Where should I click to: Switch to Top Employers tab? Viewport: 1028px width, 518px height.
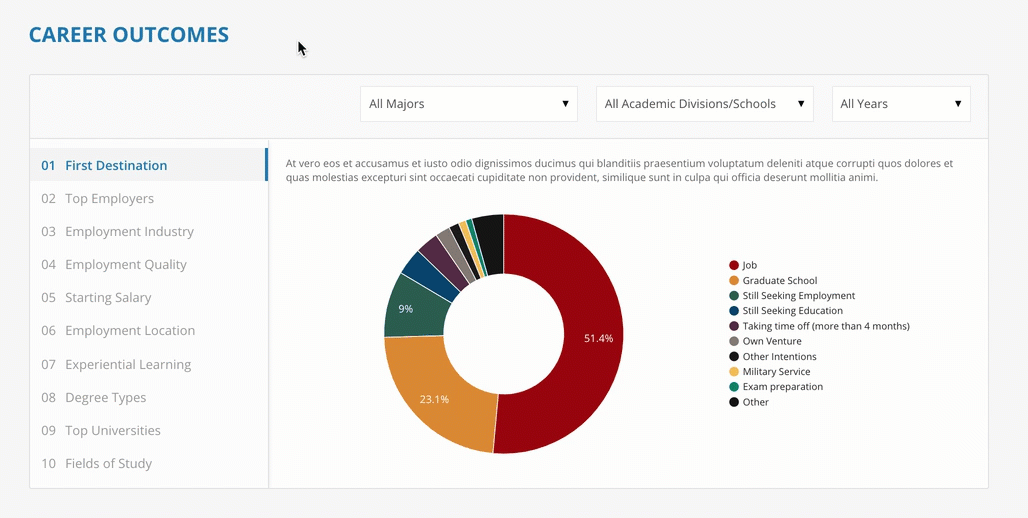[109, 199]
